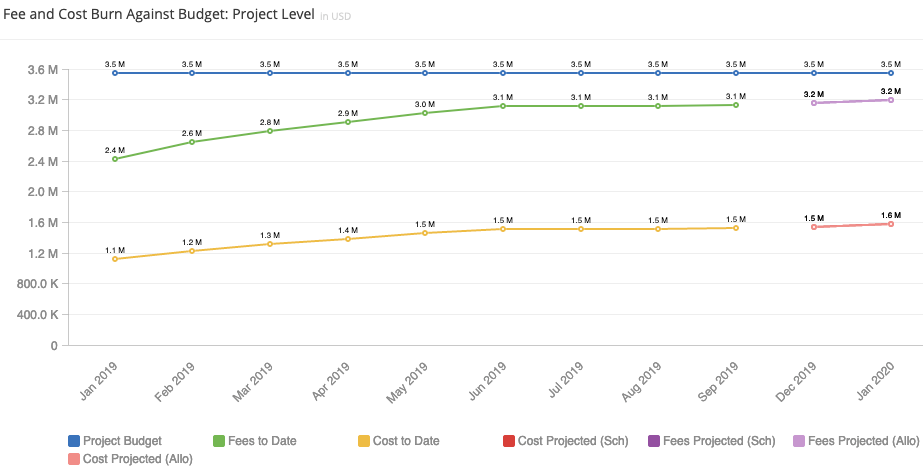Click Cost to Date point at Apr 2019
The image size is (923, 469).
(348, 239)
